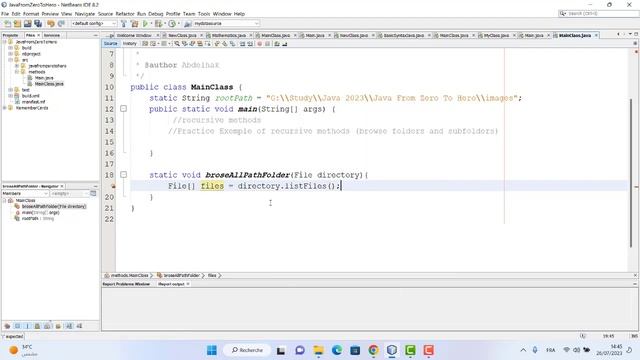Switch to the History view button
This screenshot has height=360, width=640.
130,44
